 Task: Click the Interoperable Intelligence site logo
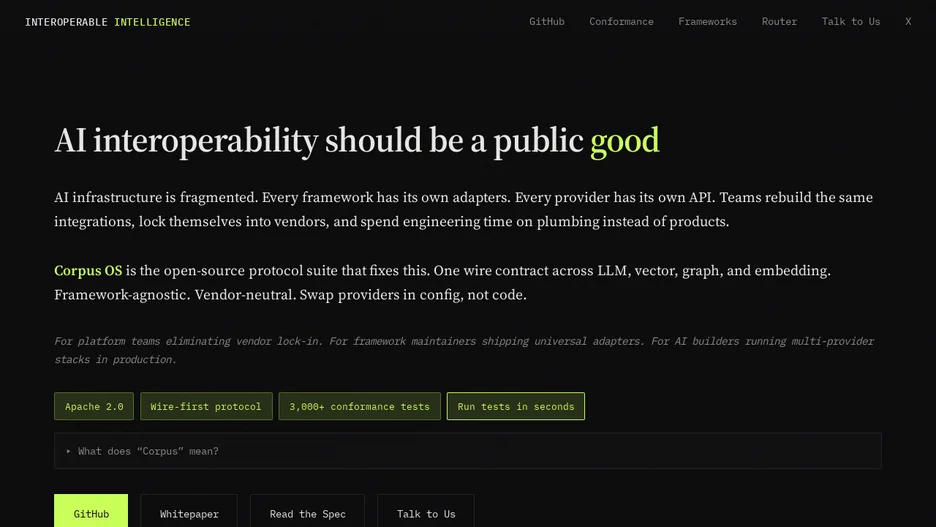click(x=107, y=22)
